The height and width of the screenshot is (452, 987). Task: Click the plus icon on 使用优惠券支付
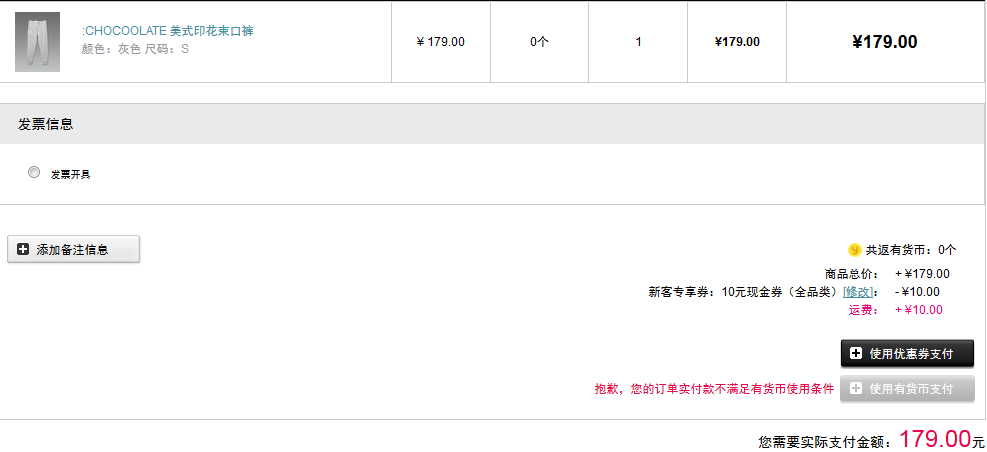coord(856,353)
